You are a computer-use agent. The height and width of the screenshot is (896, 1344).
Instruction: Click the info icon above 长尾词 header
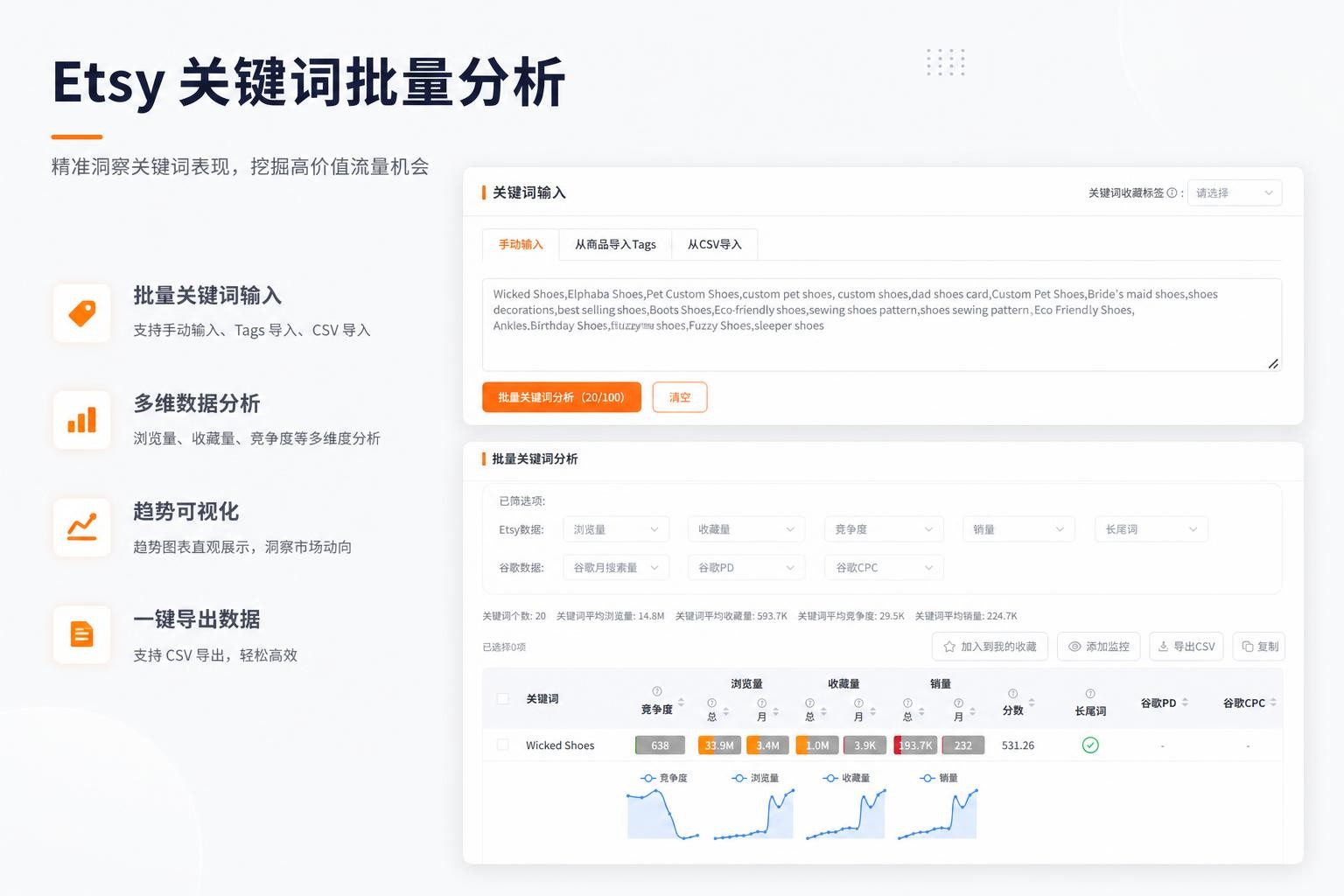(1090, 693)
